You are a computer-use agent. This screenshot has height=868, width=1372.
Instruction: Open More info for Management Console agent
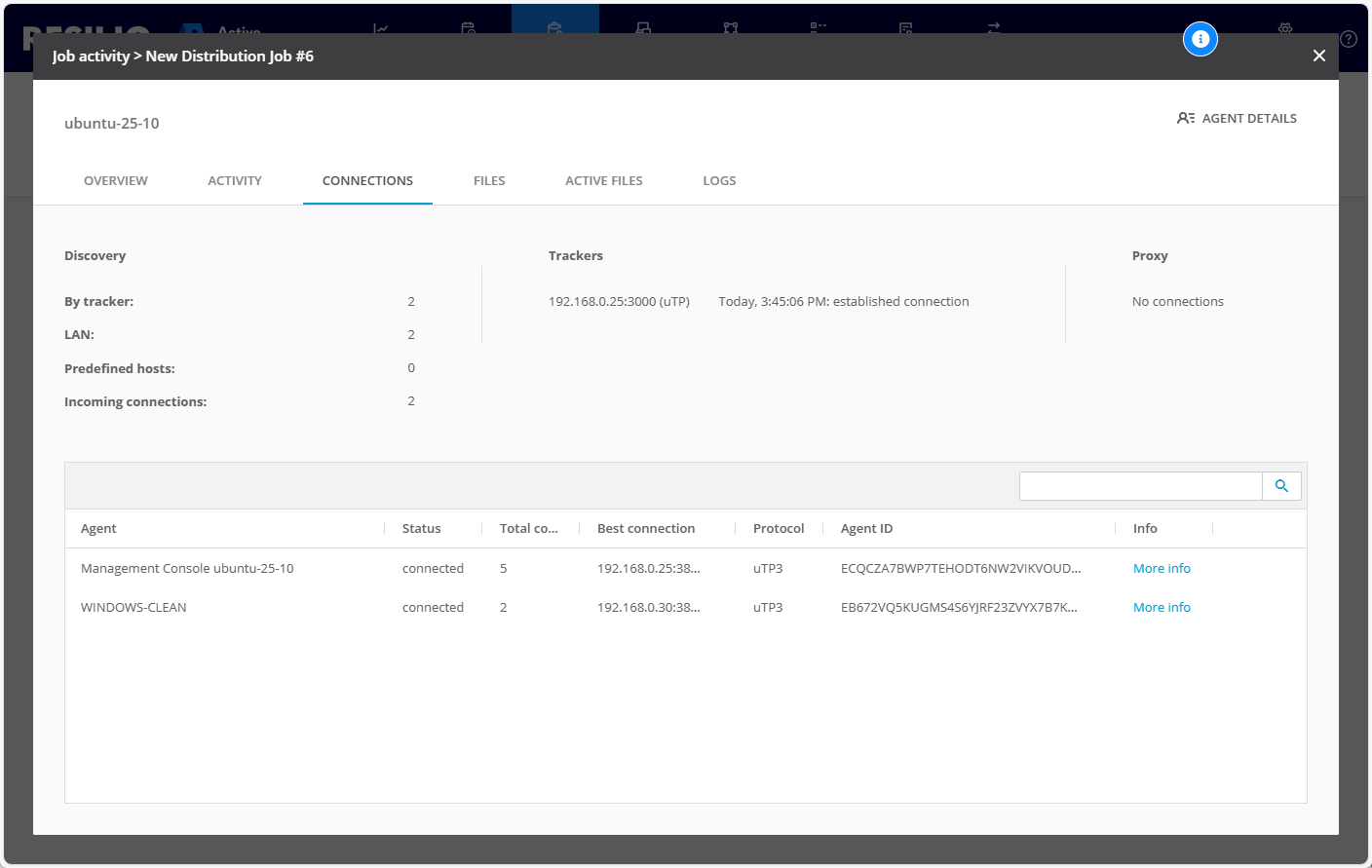click(1162, 568)
